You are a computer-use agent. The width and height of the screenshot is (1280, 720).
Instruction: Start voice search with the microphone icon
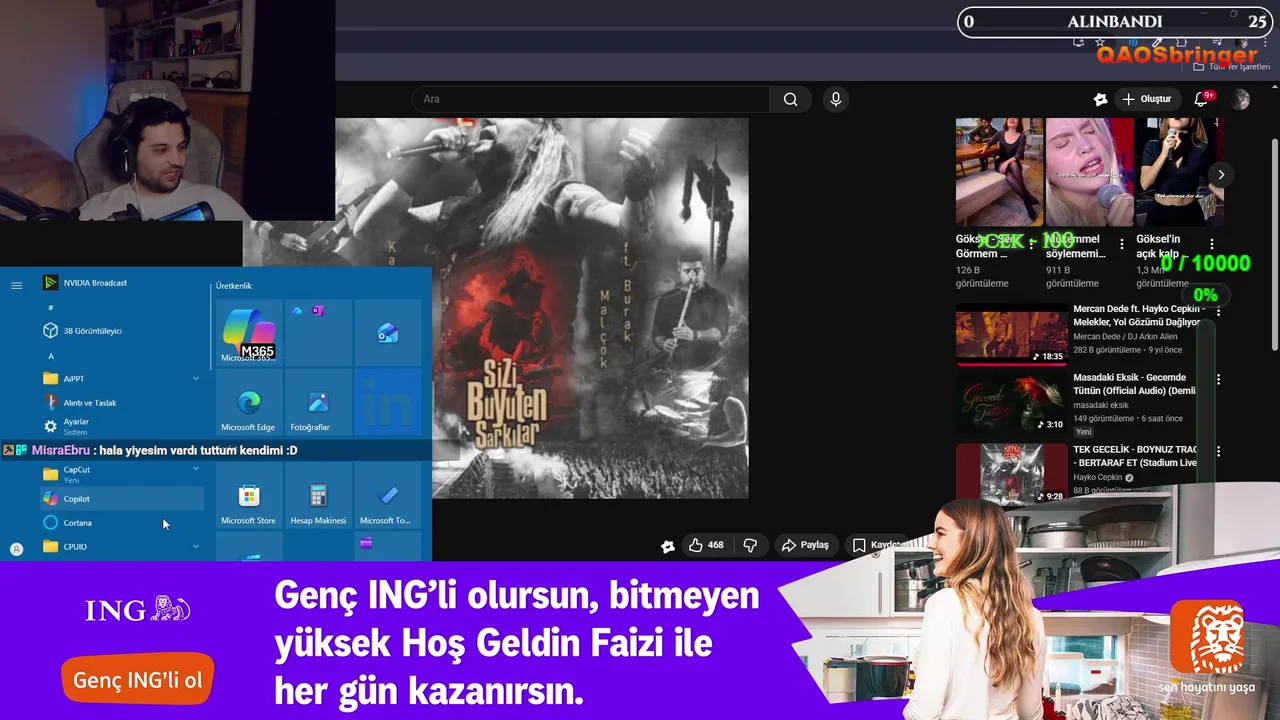tap(836, 99)
